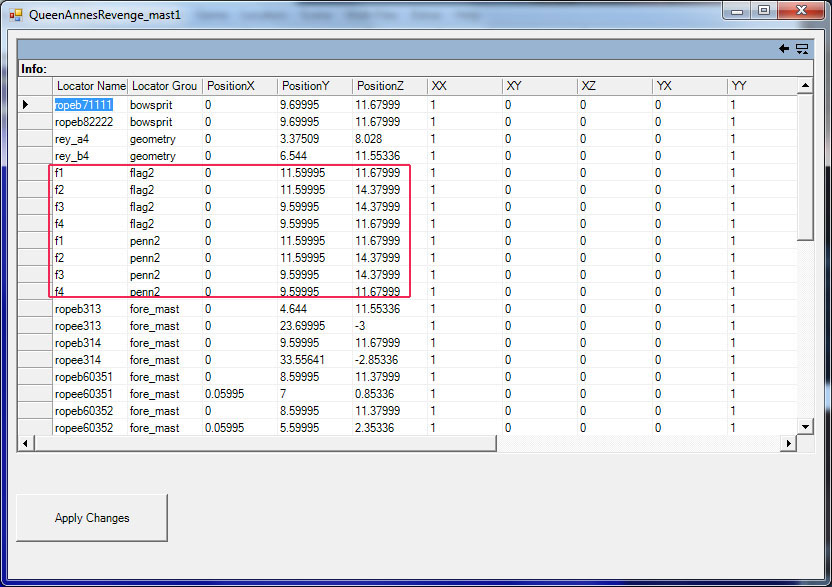832x587 pixels.
Task: Click the row selector arrow for ropeb71111
Action: 25,105
